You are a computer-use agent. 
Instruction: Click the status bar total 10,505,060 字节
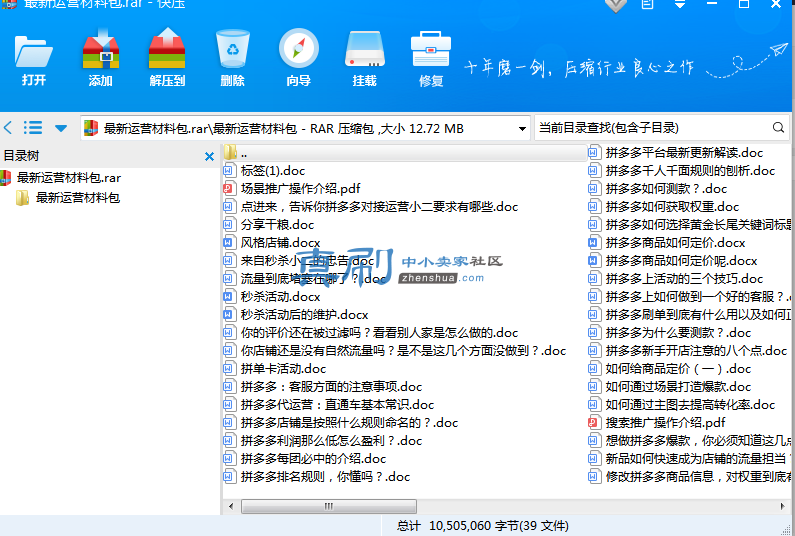[x=482, y=526]
